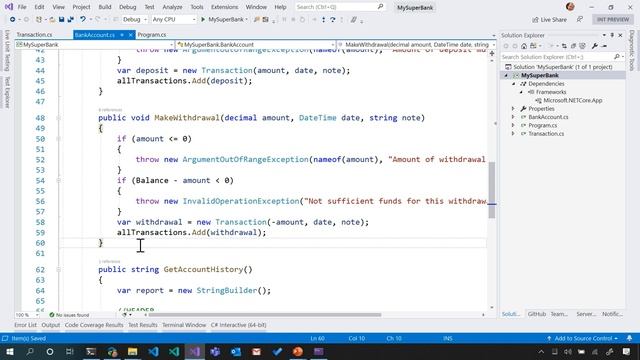Click the MySuperBank start button label
Viewport: 640px width, 360px height.
[x=226, y=19]
